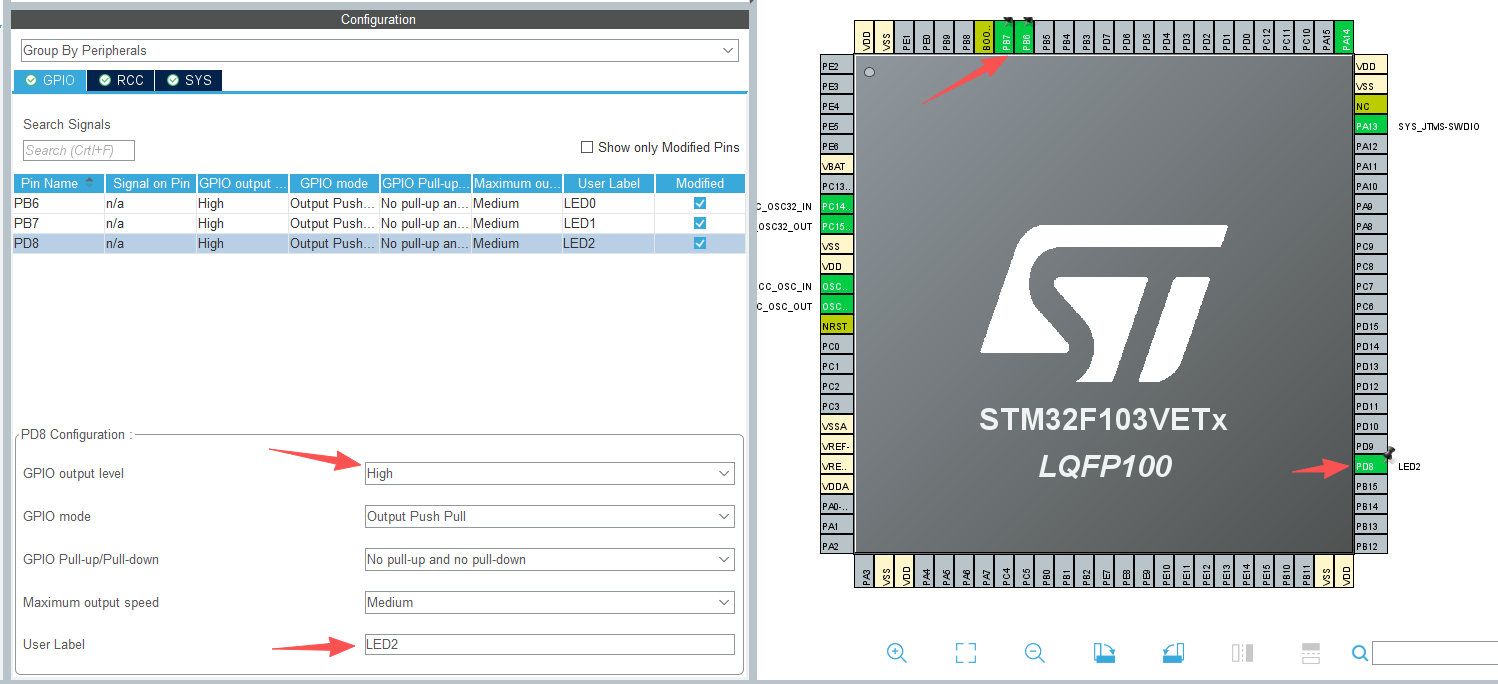The width and height of the screenshot is (1498, 684).
Task: Select the PD8 row in GPIO table
Action: [x=379, y=243]
